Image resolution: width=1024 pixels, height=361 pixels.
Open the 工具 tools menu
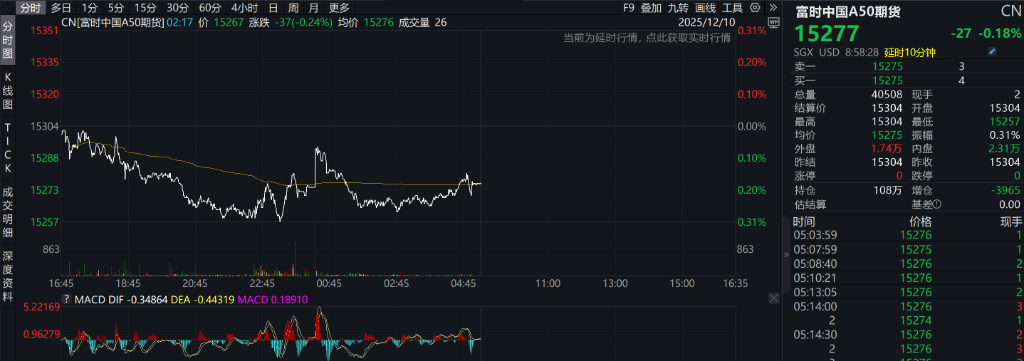pyautogui.click(x=733, y=8)
